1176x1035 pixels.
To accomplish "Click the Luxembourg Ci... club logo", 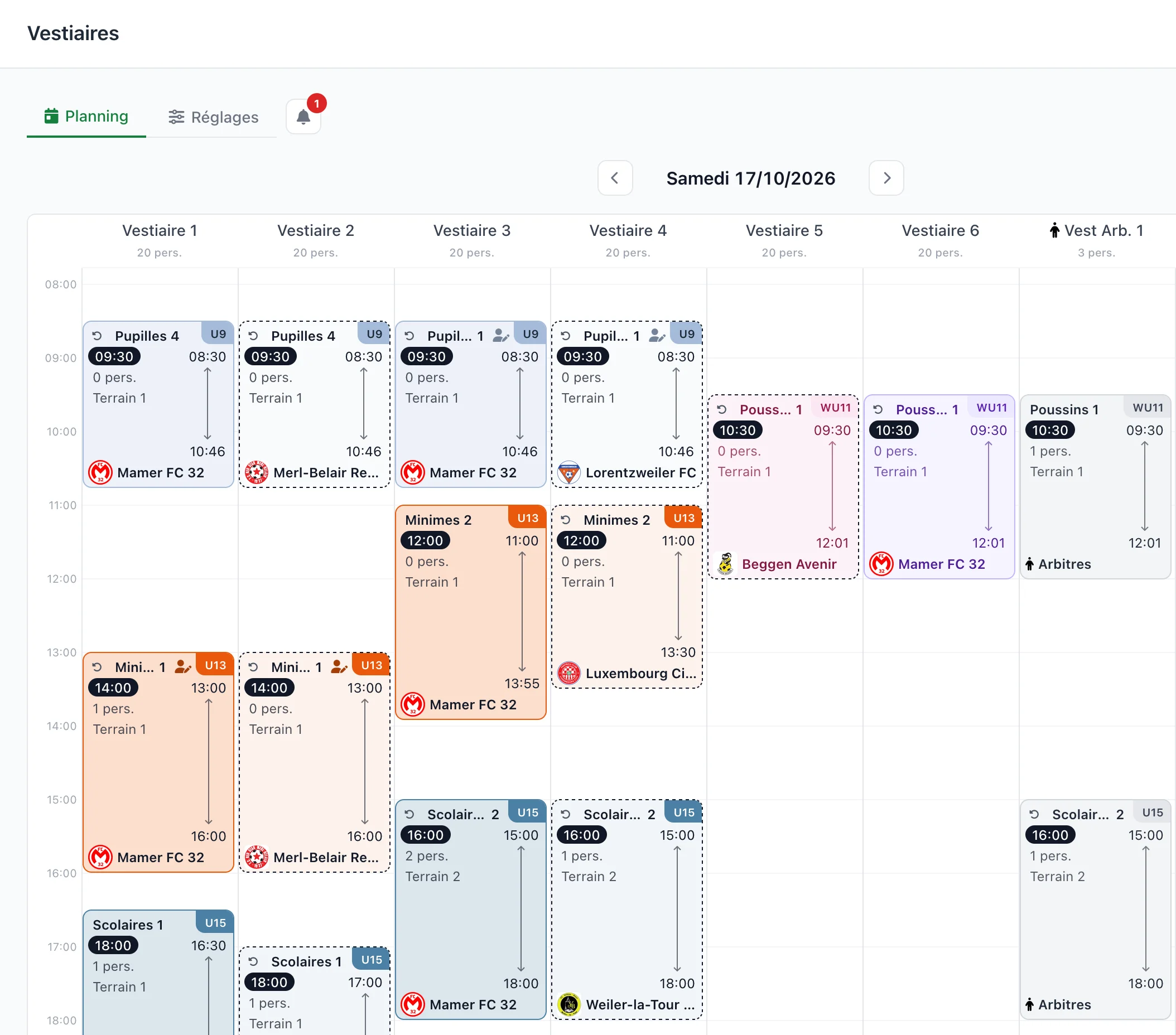I will [x=569, y=673].
